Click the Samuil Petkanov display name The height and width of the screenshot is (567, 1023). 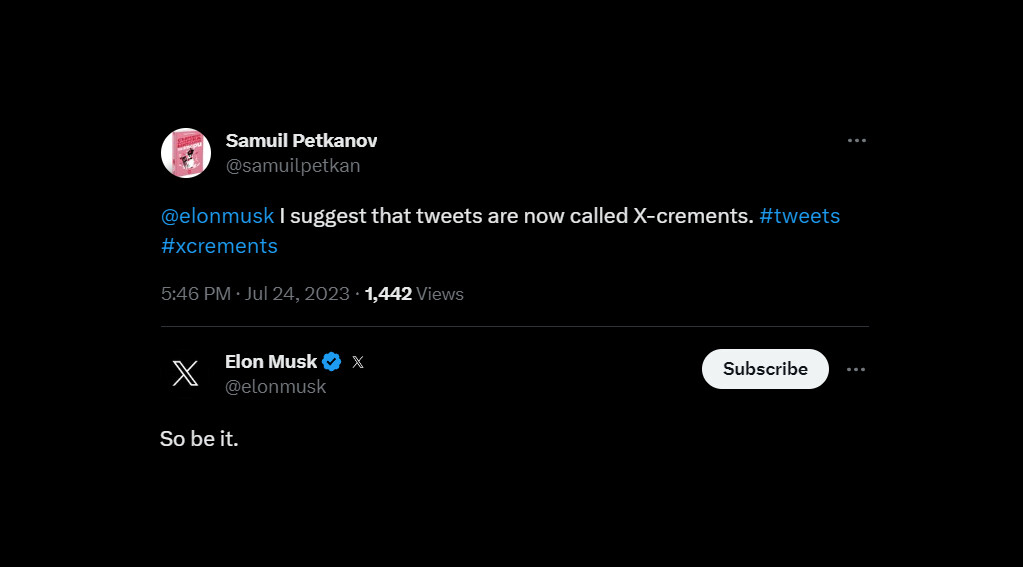point(301,140)
